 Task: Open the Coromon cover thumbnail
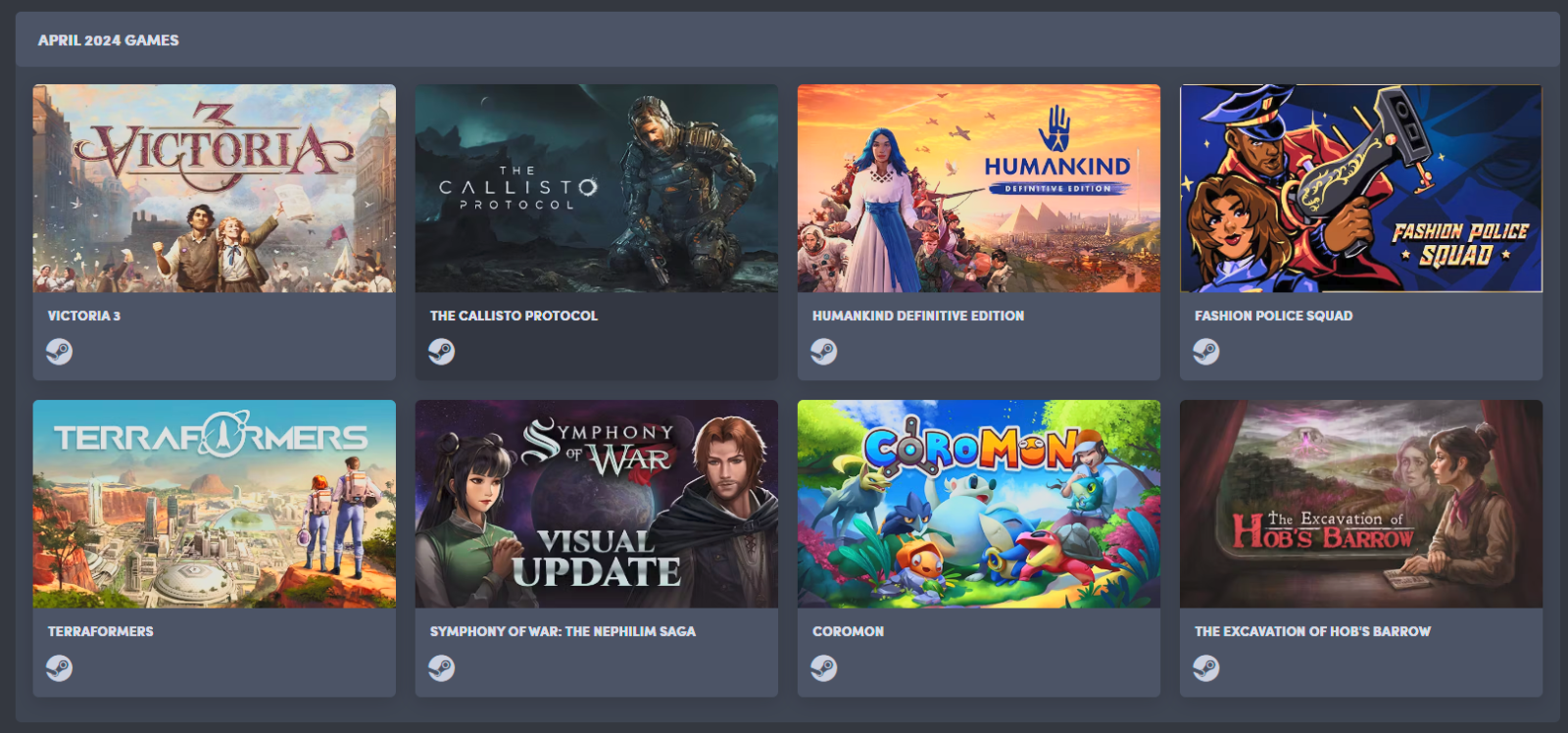(979, 504)
